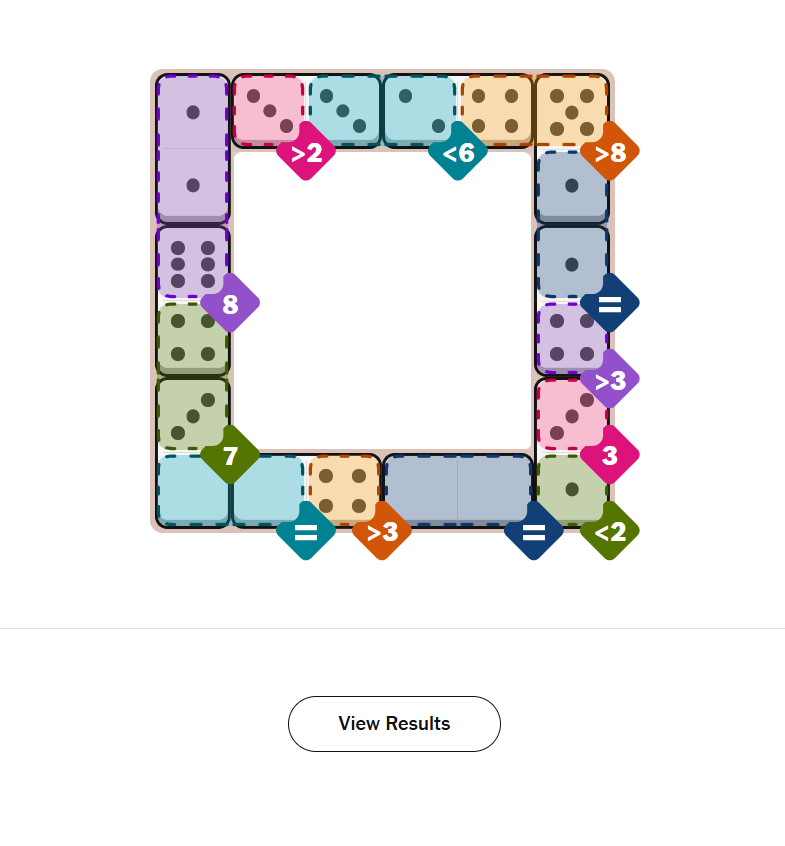Select the four-pip orange die in bottom row
Viewport: 785px width, 846px height.
click(343, 488)
